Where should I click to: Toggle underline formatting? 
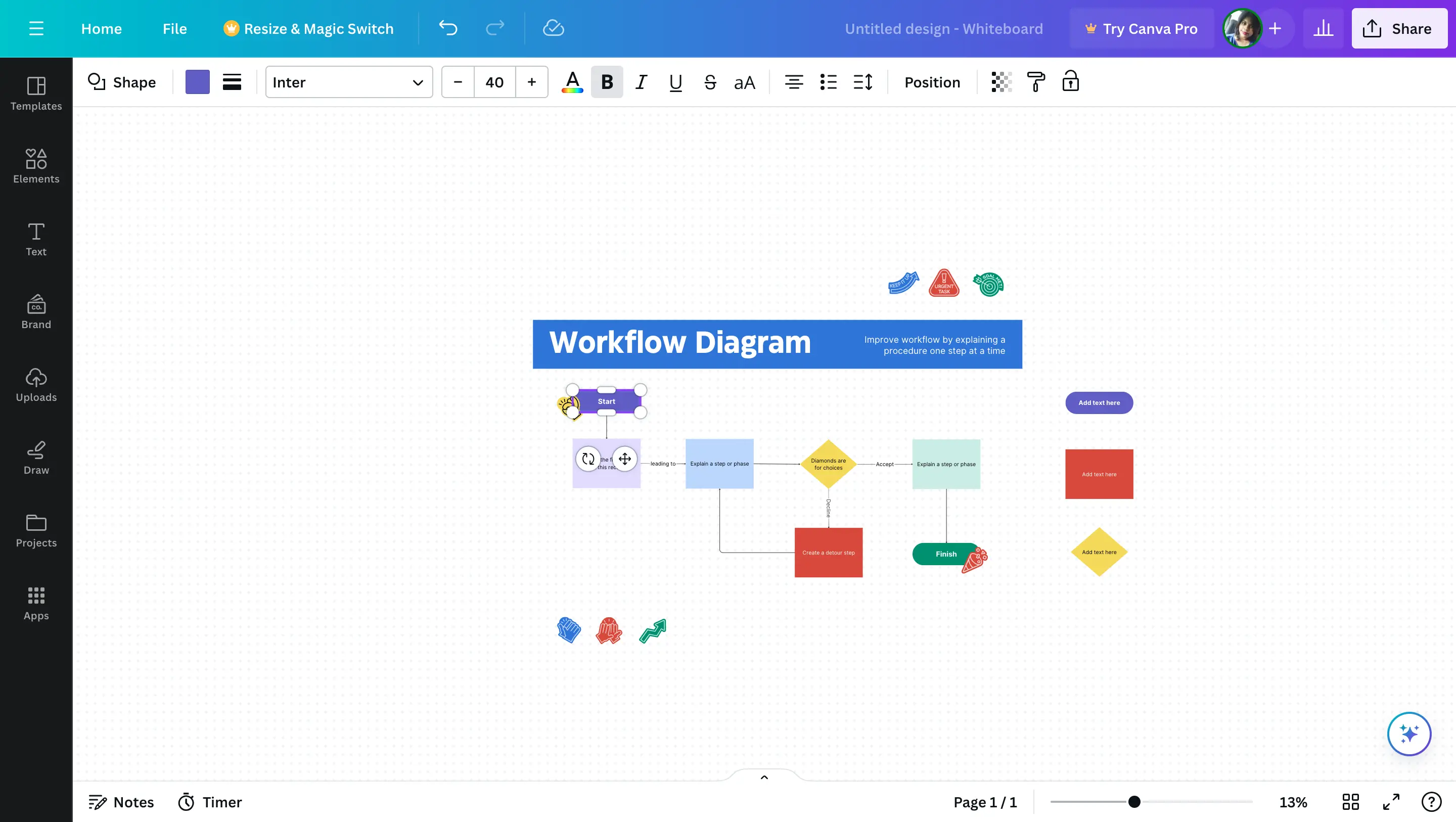675,82
